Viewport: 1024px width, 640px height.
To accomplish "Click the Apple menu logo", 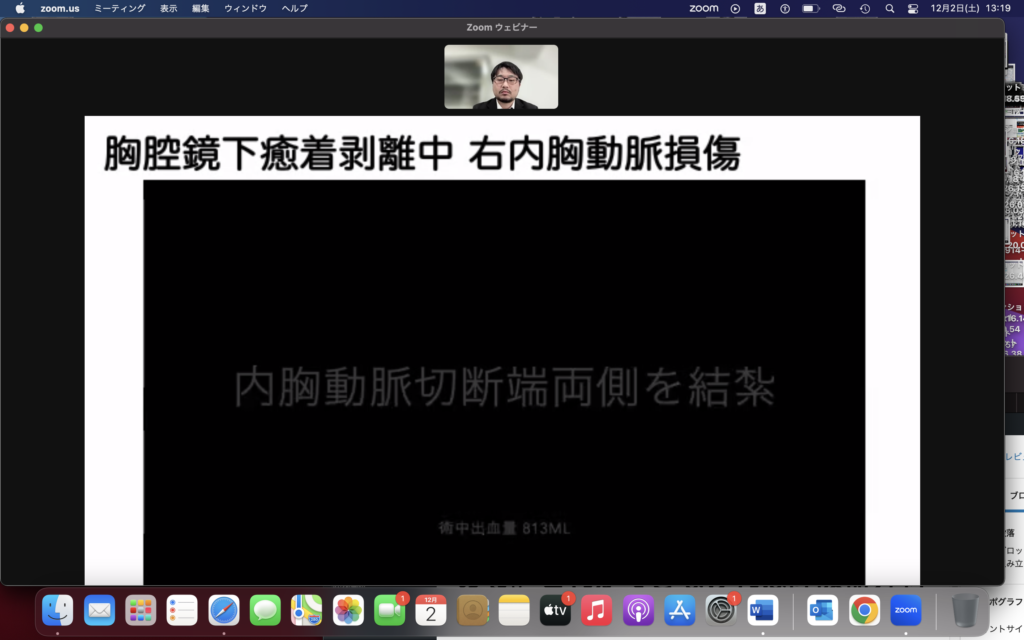I will pos(20,8).
